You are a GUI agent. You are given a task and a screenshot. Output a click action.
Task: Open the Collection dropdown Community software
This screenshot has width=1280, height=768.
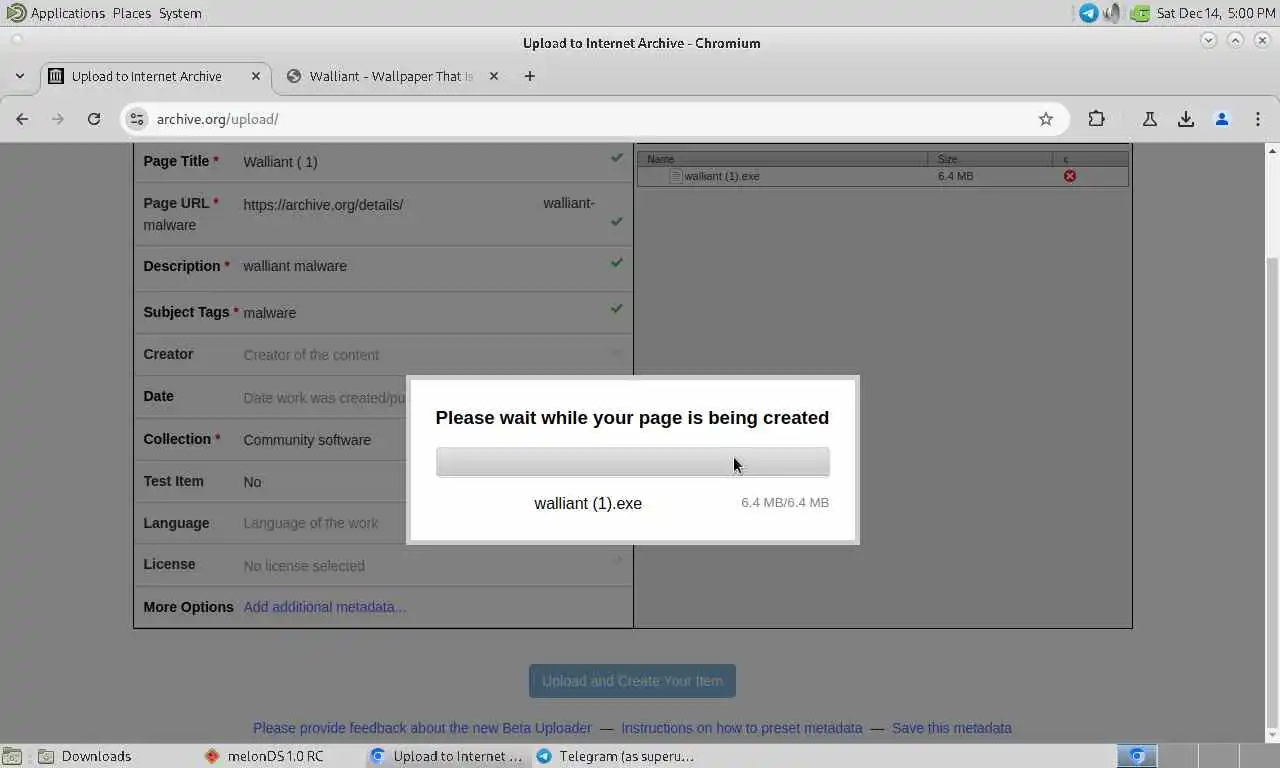point(307,440)
